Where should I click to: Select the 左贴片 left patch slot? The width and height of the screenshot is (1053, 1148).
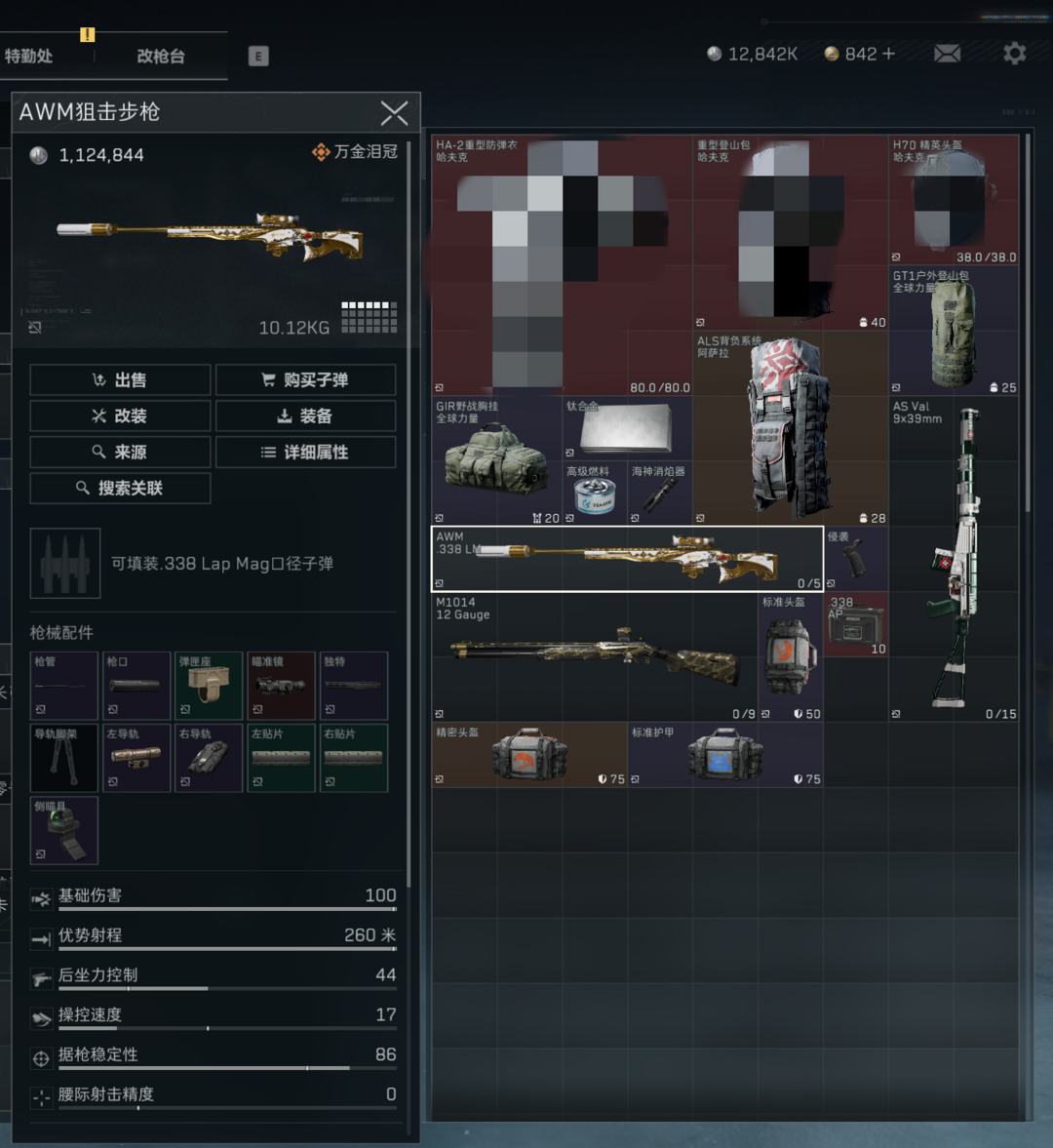coord(282,758)
